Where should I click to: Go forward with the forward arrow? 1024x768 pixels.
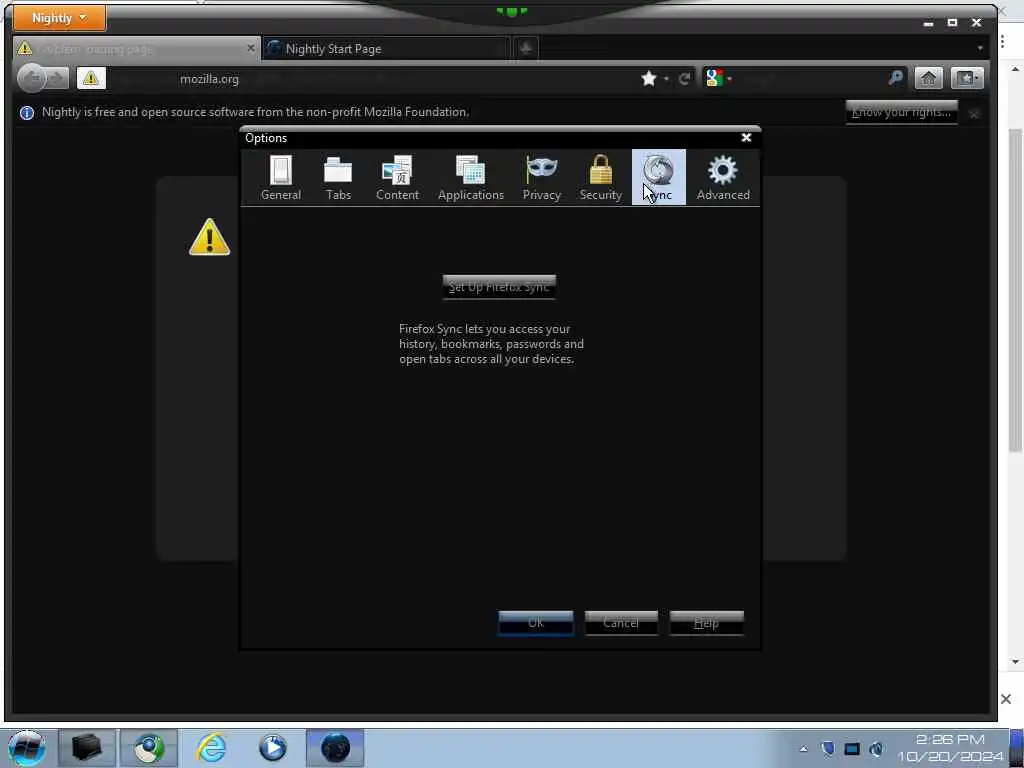57,78
